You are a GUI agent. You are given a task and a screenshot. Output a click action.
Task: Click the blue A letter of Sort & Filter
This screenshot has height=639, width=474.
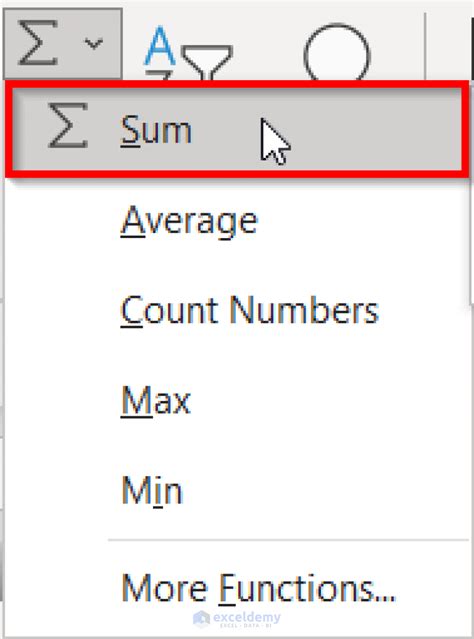[160, 46]
